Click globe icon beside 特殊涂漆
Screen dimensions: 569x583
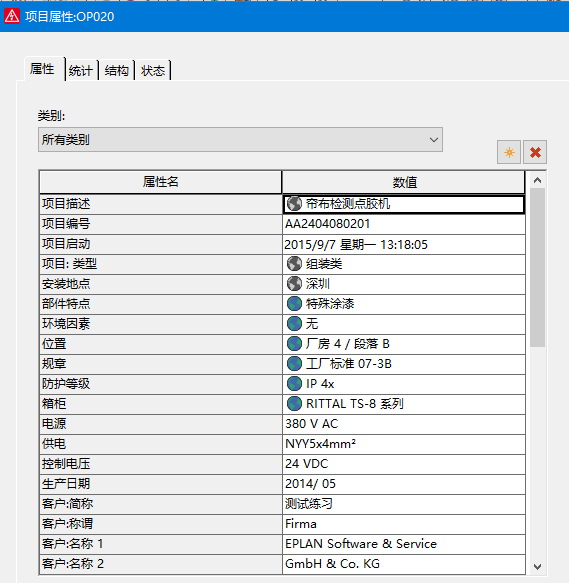click(x=294, y=304)
